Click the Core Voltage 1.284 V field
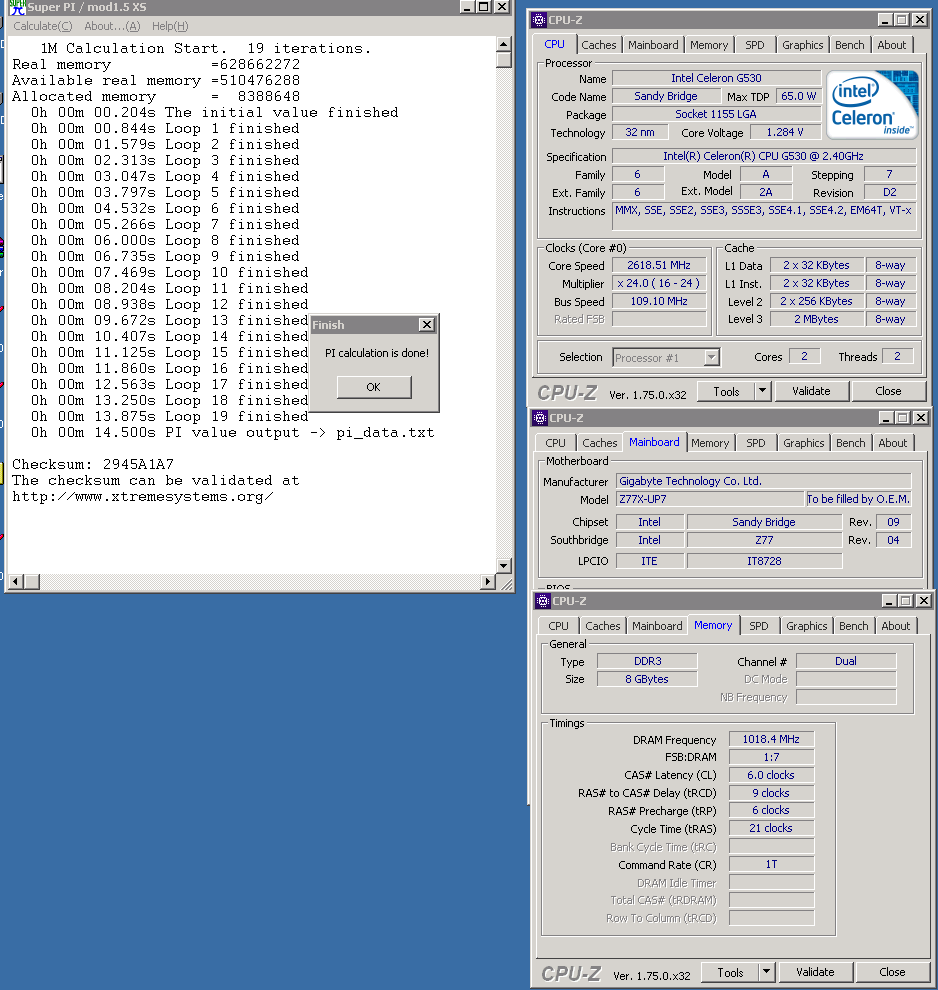The height and width of the screenshot is (990, 938). pyautogui.click(x=785, y=133)
